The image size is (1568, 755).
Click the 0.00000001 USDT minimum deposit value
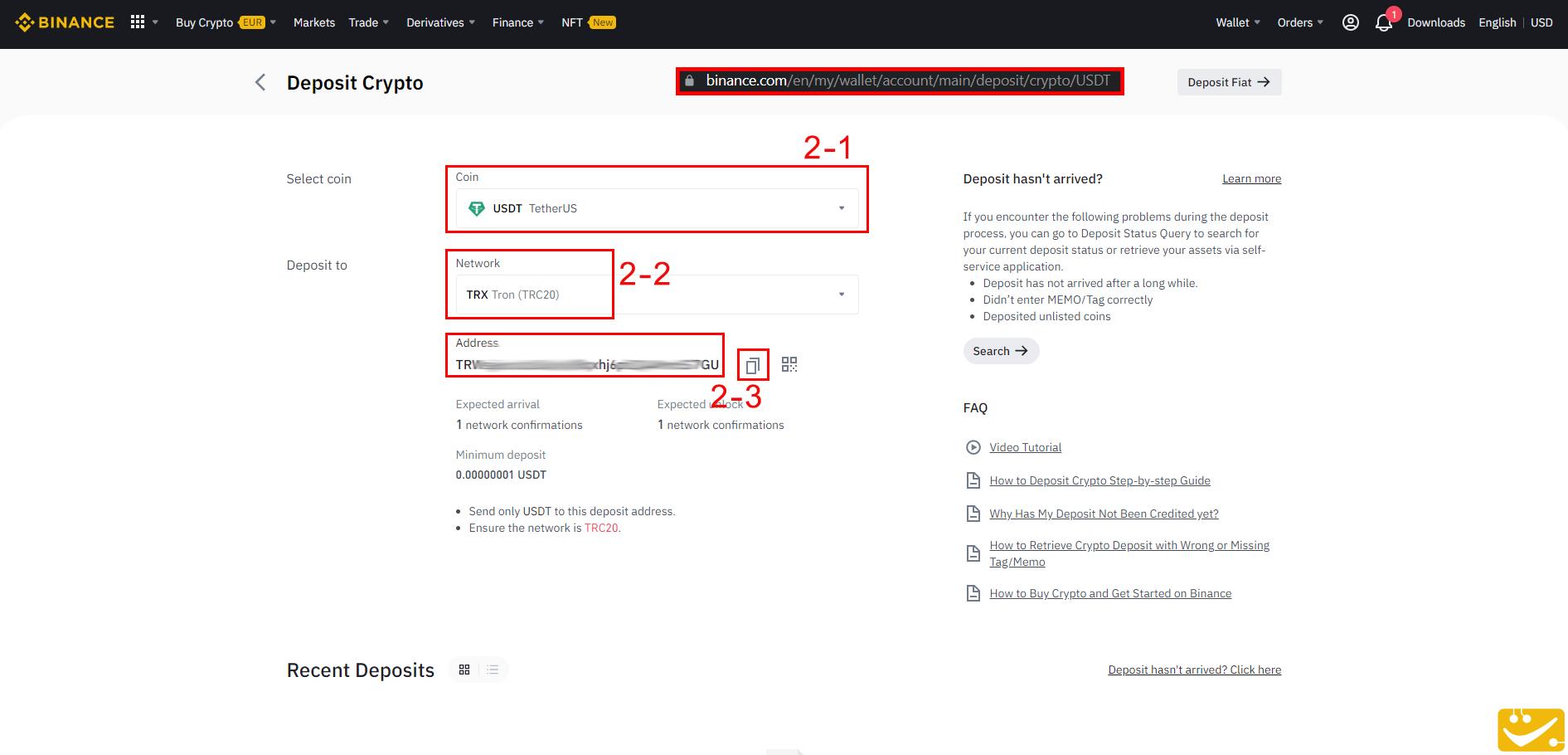501,475
